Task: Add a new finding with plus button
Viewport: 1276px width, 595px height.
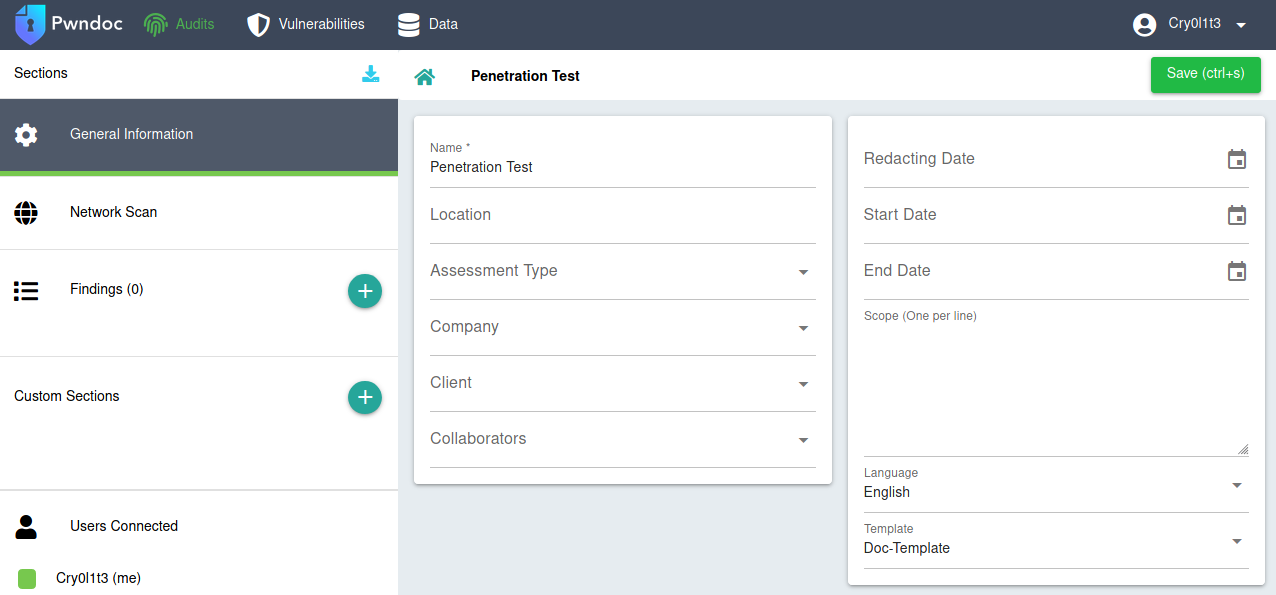Action: (365, 291)
